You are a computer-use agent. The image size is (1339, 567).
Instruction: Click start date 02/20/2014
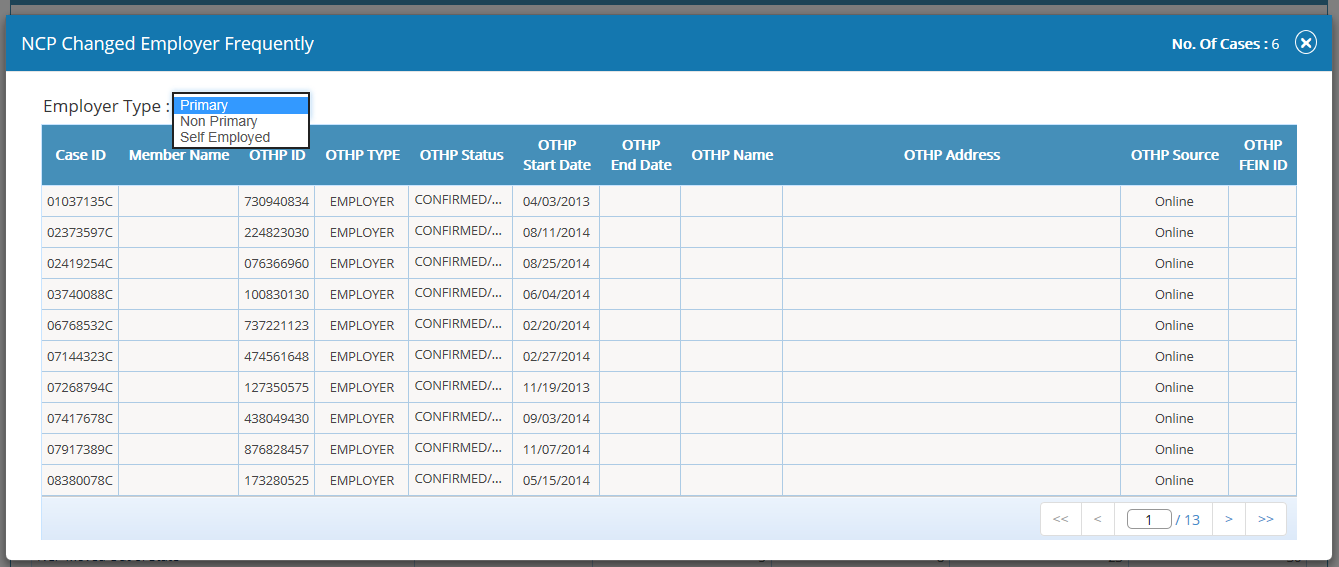[x=556, y=325]
